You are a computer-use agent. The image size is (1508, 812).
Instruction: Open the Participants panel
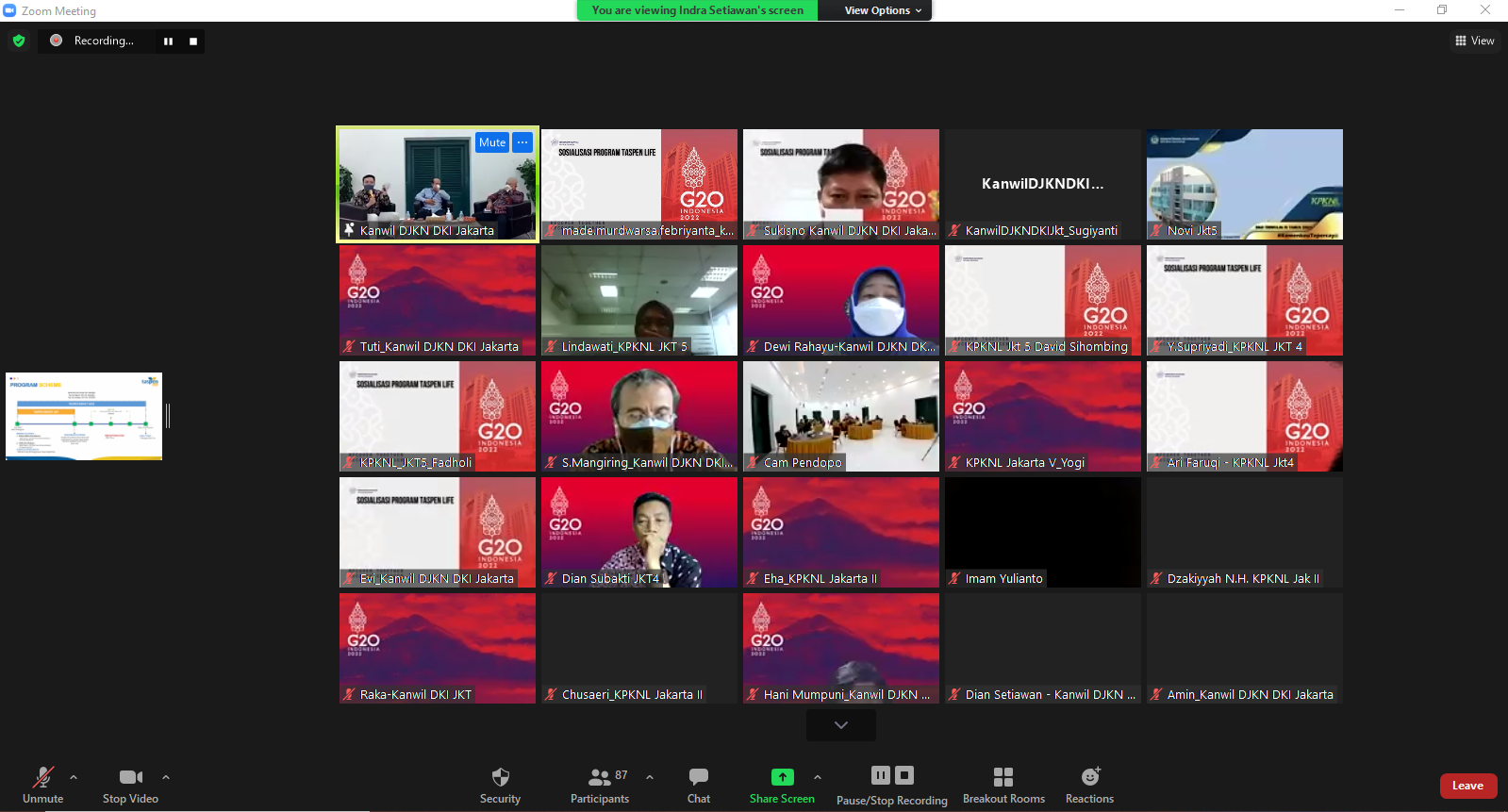tap(599, 785)
